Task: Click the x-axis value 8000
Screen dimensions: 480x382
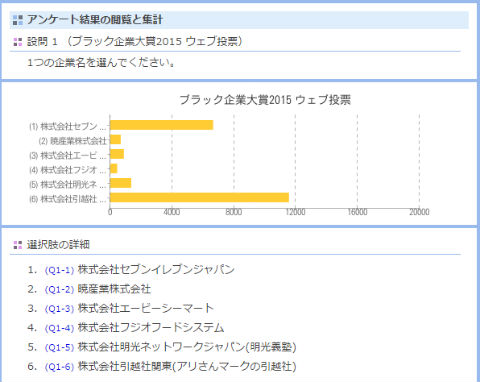Action: tap(234, 212)
